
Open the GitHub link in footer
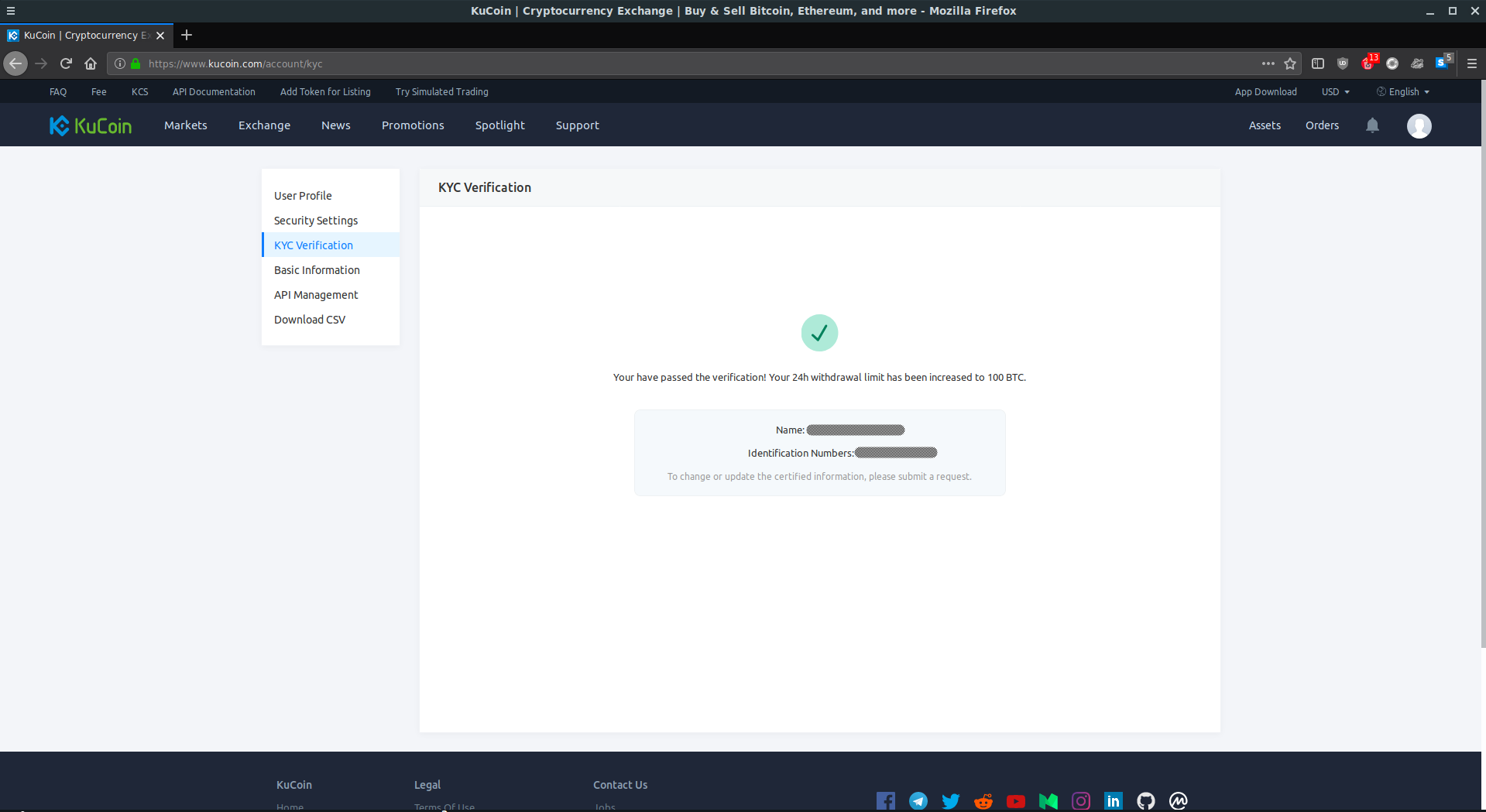tap(1146, 801)
